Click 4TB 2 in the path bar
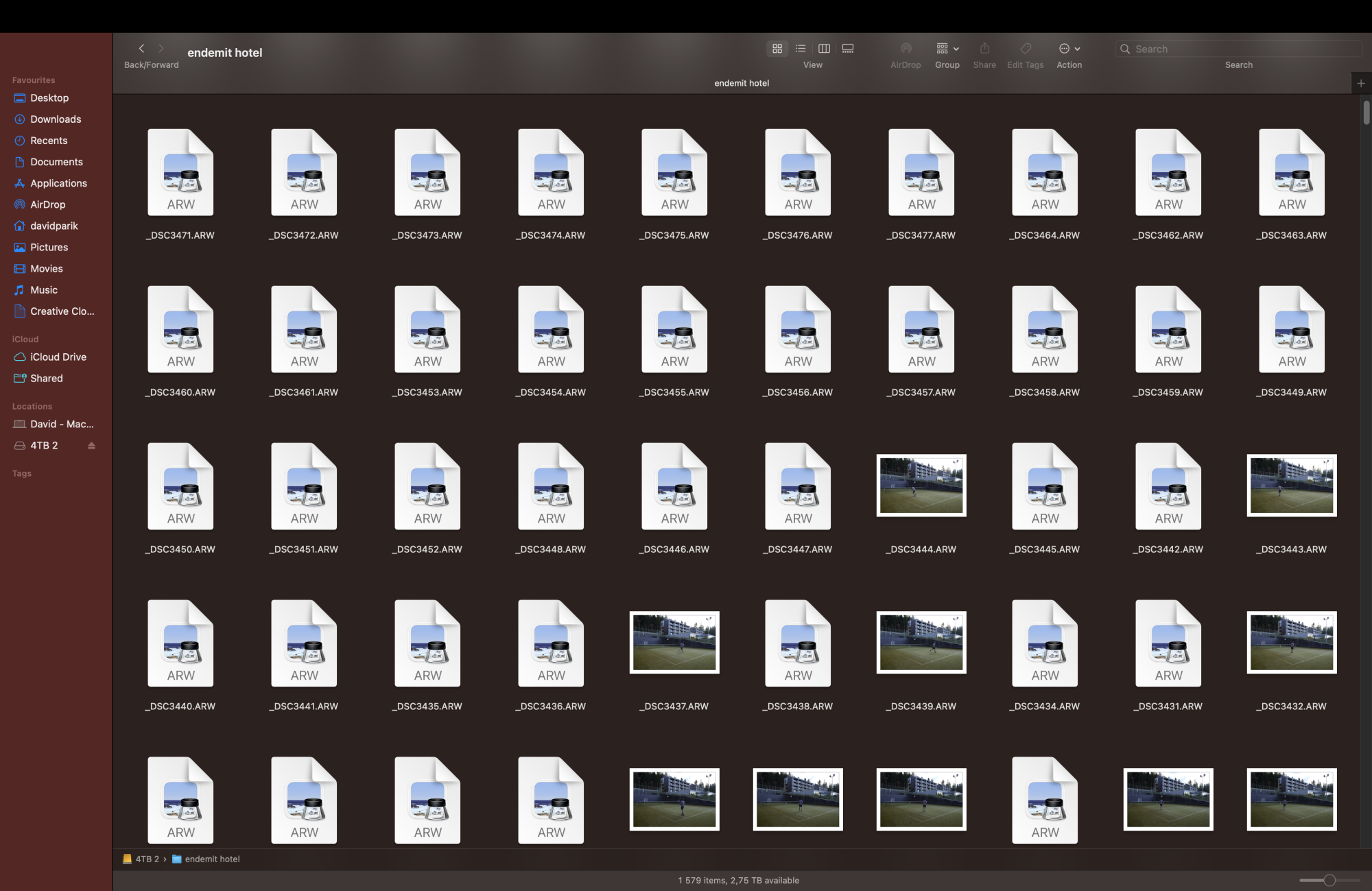The image size is (1372, 891). [146, 859]
